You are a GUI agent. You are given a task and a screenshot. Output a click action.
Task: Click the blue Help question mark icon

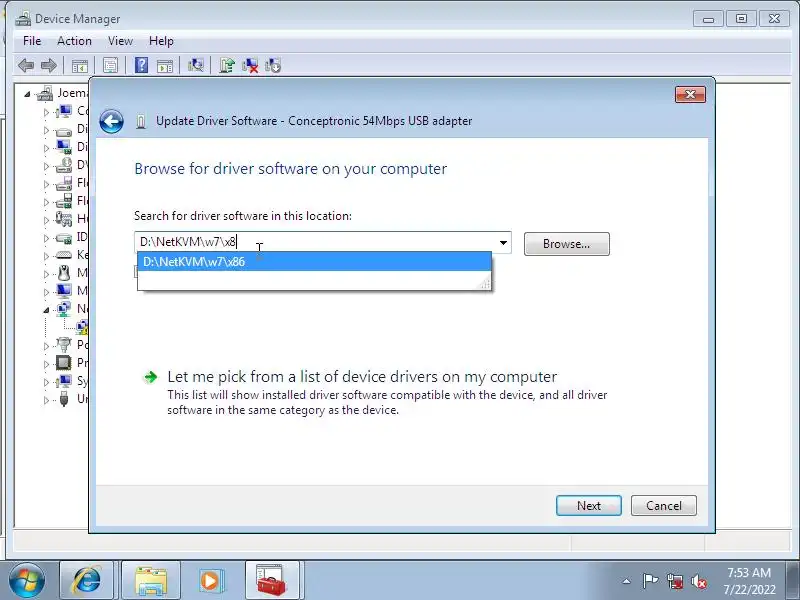click(x=141, y=65)
